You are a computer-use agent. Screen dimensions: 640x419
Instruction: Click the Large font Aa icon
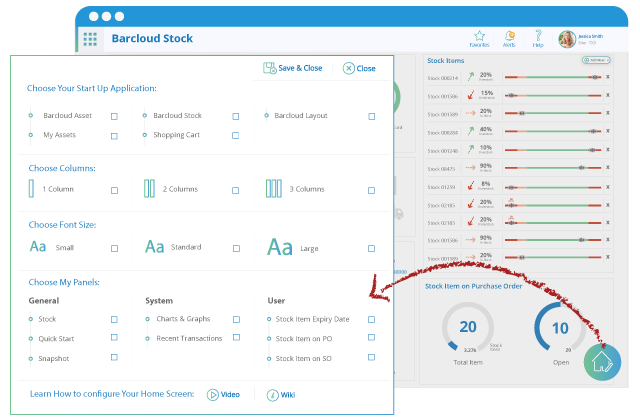click(x=280, y=247)
